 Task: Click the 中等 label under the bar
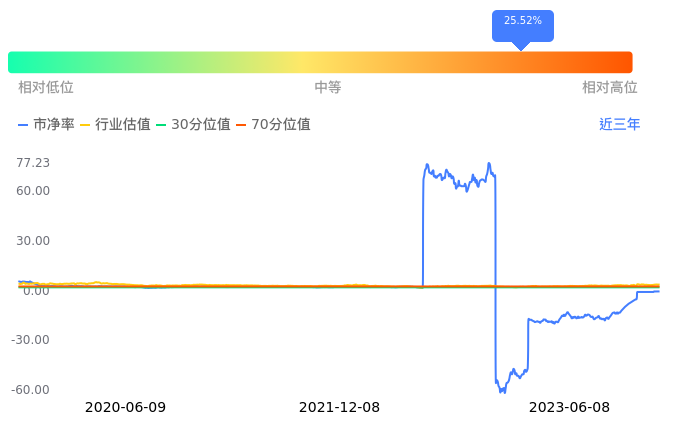[x=328, y=88]
